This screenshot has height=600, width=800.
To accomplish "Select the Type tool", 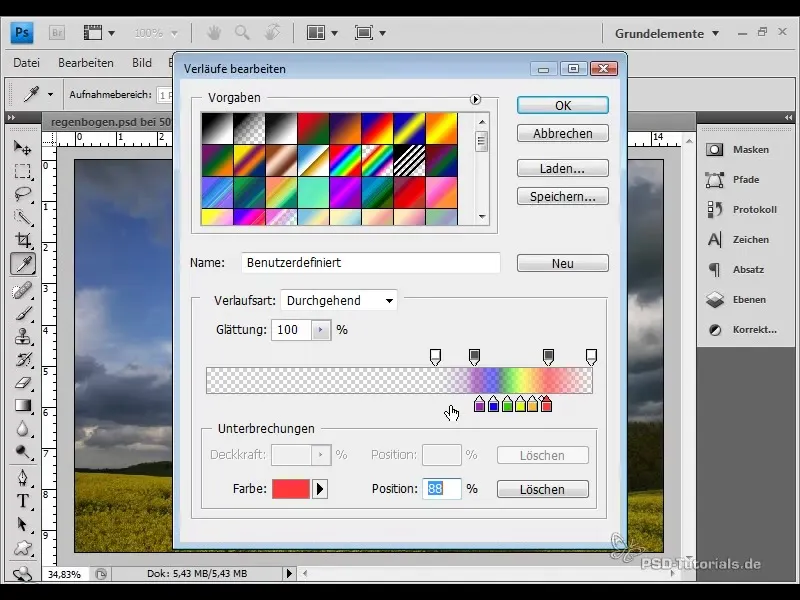I will pyautogui.click(x=22, y=501).
